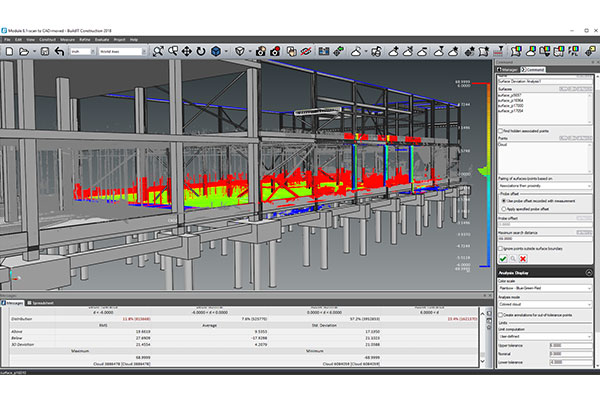Click the green checkmark accept icon

coord(502,258)
